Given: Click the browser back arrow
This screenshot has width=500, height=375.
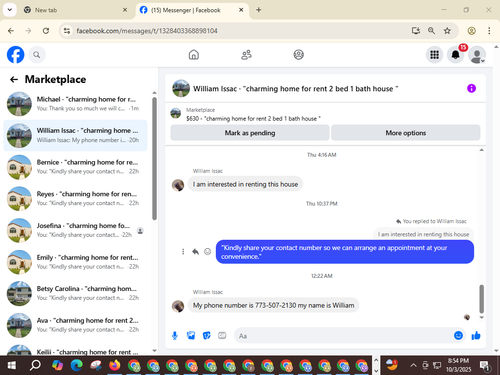Looking at the screenshot, I should 11,31.
